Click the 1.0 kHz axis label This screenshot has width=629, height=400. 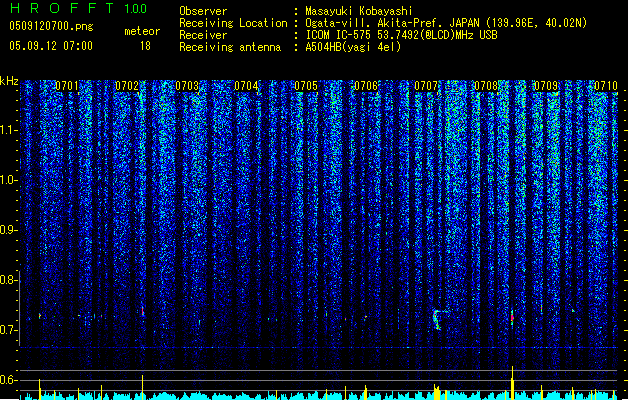(x=8, y=180)
